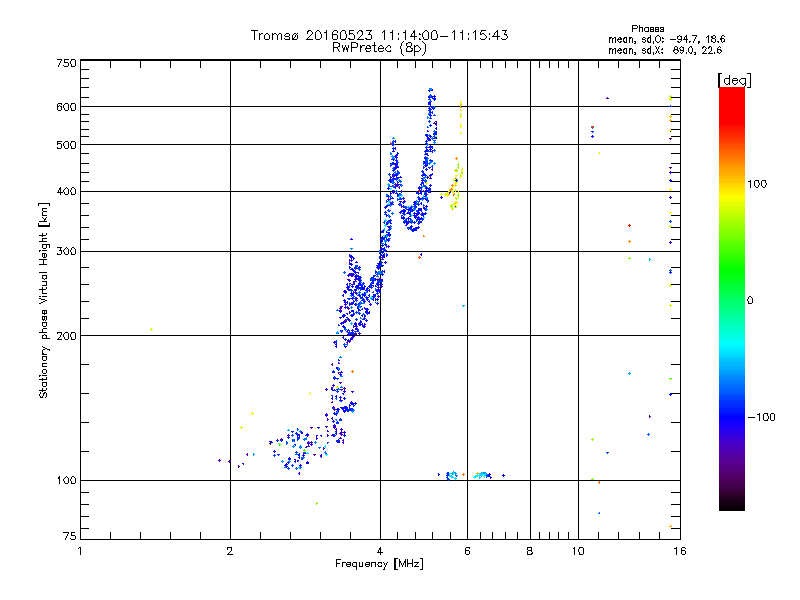Screen dimensions: 800x600
Task: Click the x-axis '1' tick label
Action: point(80,551)
